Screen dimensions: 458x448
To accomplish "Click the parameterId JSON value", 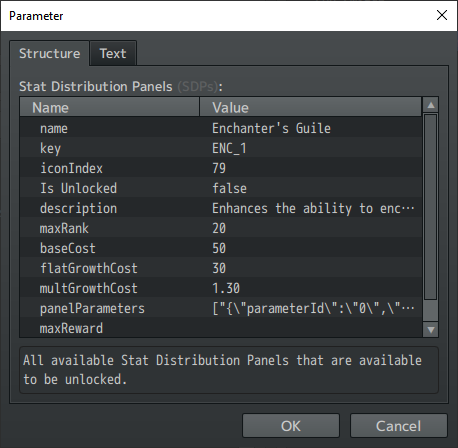I will coord(313,308).
